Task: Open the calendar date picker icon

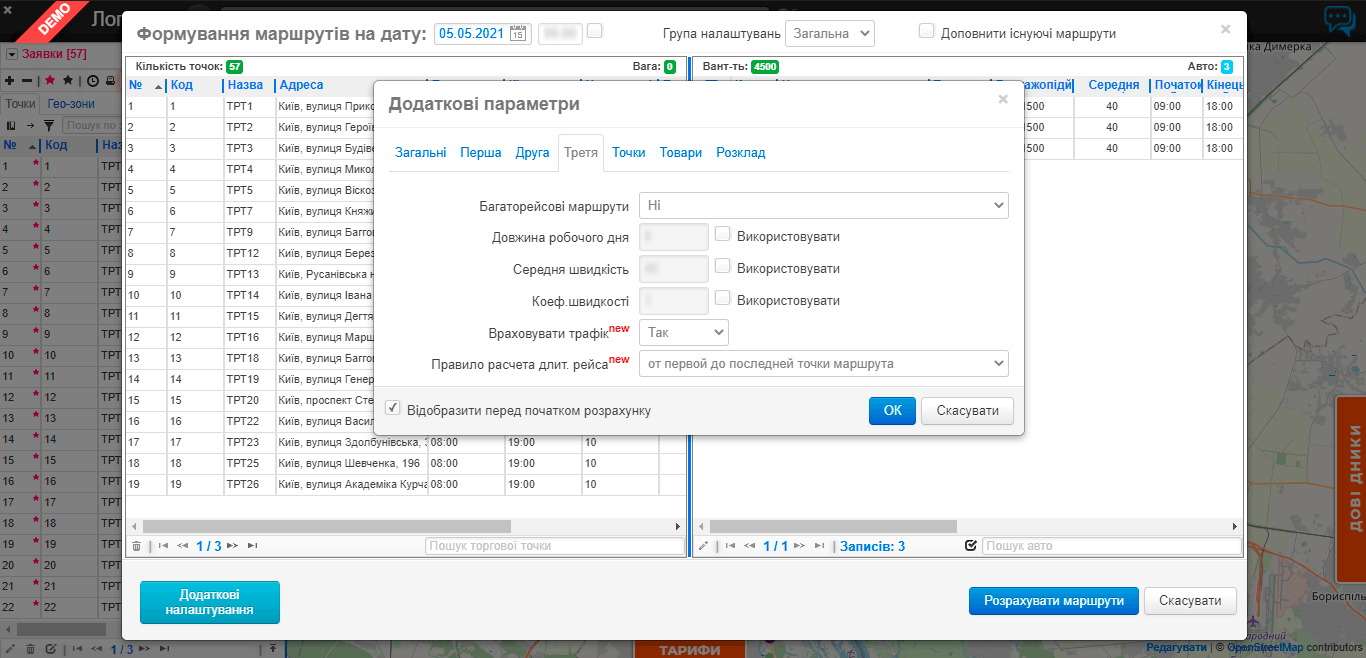Action: [518, 33]
